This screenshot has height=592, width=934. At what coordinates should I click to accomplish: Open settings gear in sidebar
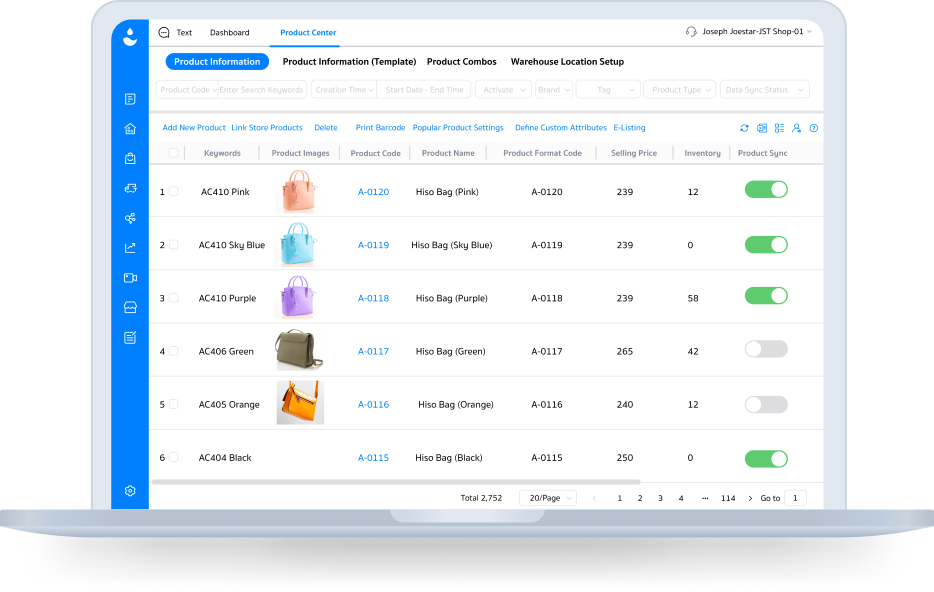[x=130, y=491]
